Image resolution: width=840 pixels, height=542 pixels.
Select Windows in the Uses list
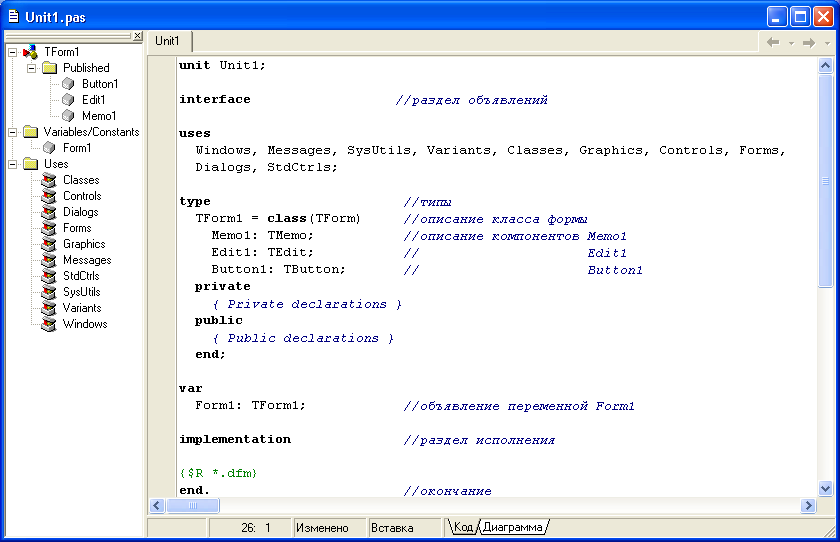[x=85, y=324]
